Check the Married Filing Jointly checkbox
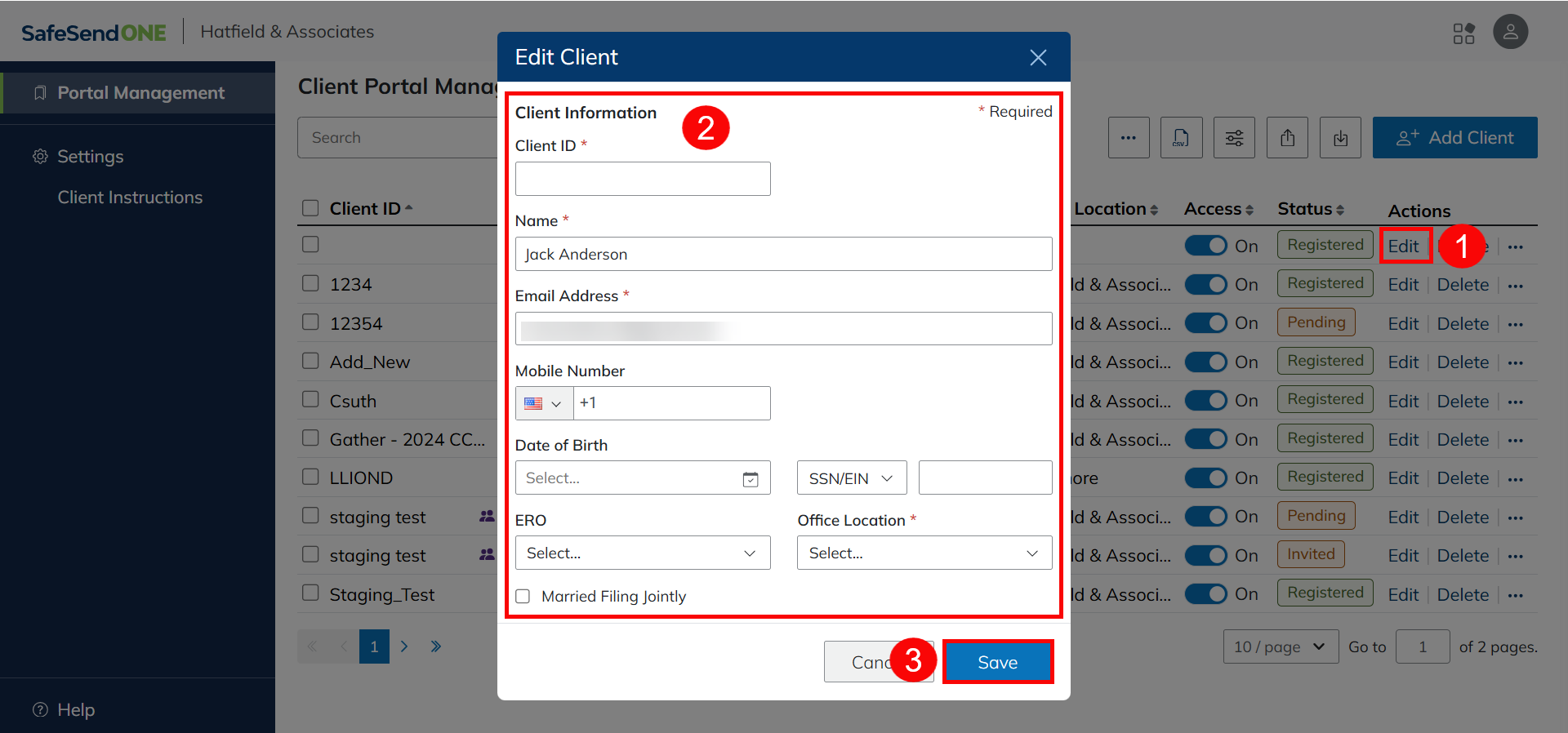The image size is (1568, 733). [x=523, y=597]
